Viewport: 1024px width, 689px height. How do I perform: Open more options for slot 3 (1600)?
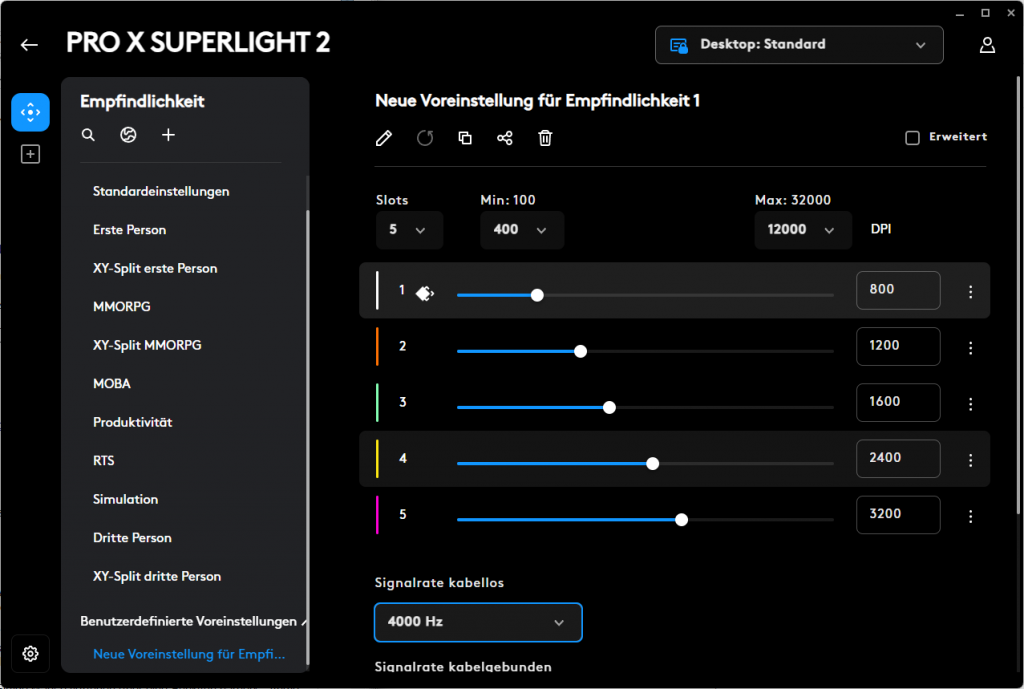(x=970, y=404)
